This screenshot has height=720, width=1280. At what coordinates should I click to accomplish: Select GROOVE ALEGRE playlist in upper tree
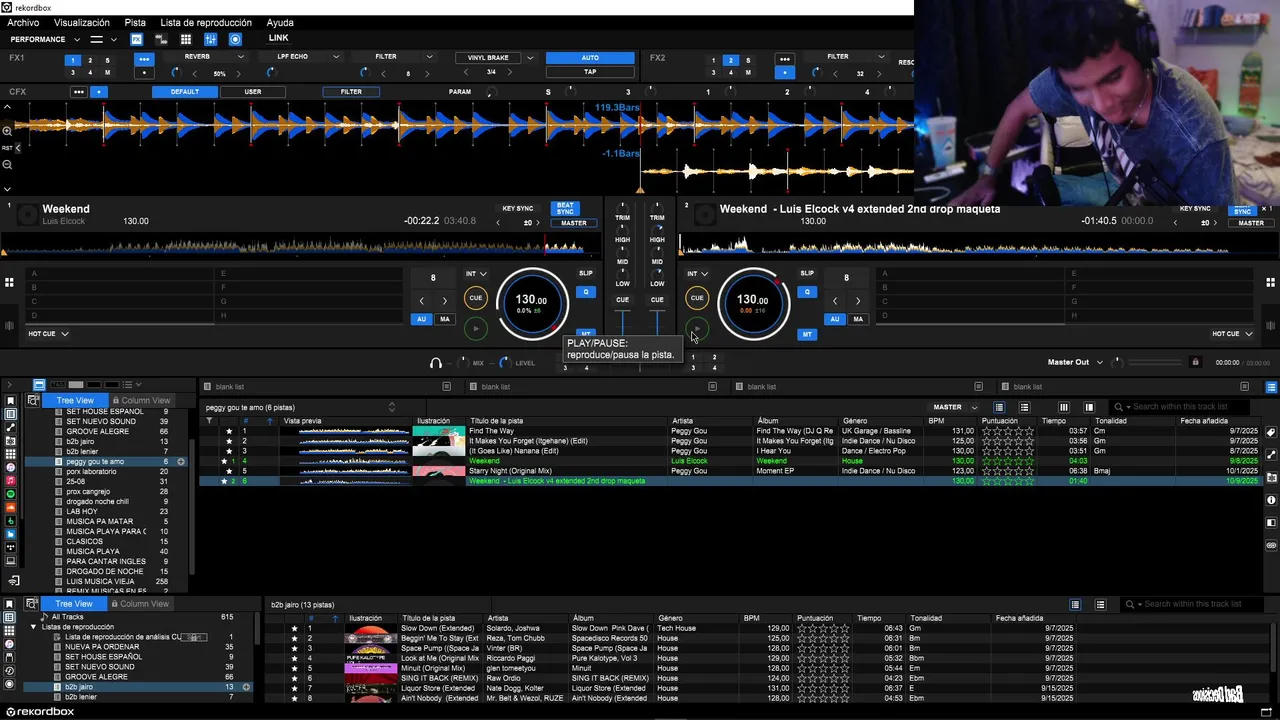97,432
